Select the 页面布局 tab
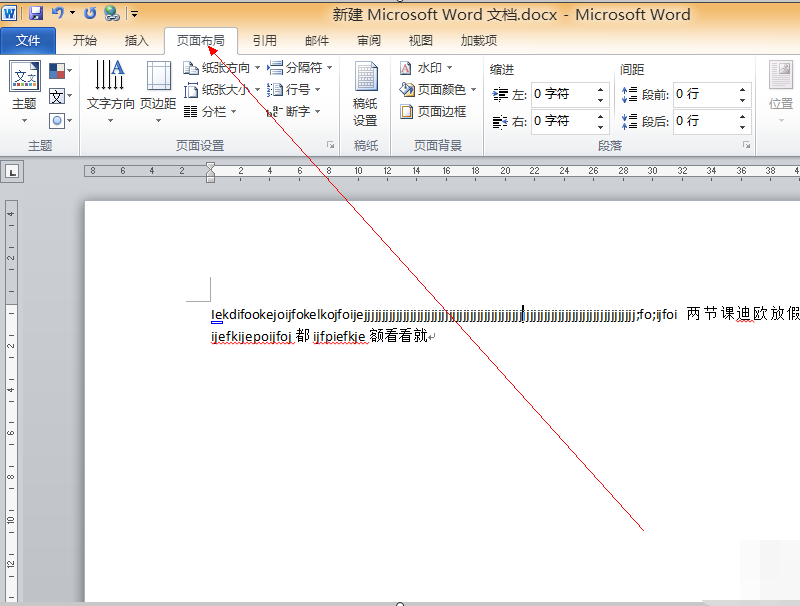The image size is (800, 606). click(201, 40)
